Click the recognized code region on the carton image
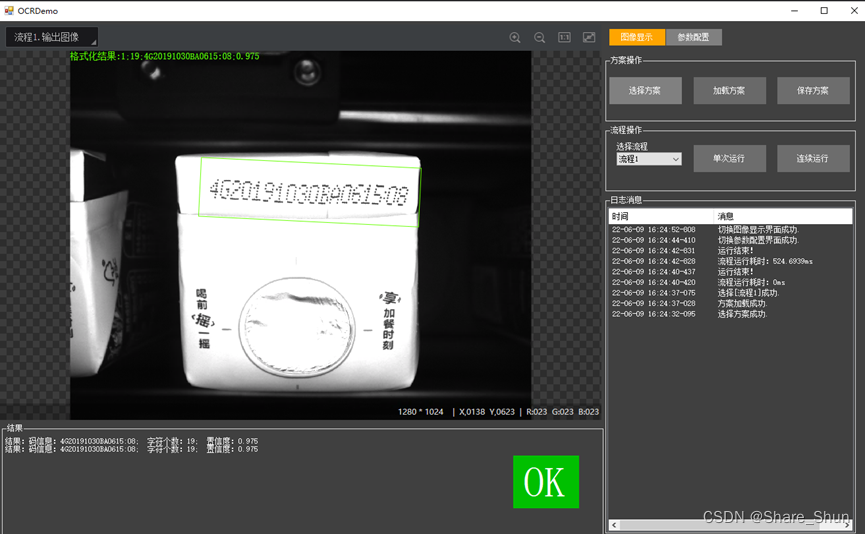Viewport: 865px width, 534px height. [309, 192]
